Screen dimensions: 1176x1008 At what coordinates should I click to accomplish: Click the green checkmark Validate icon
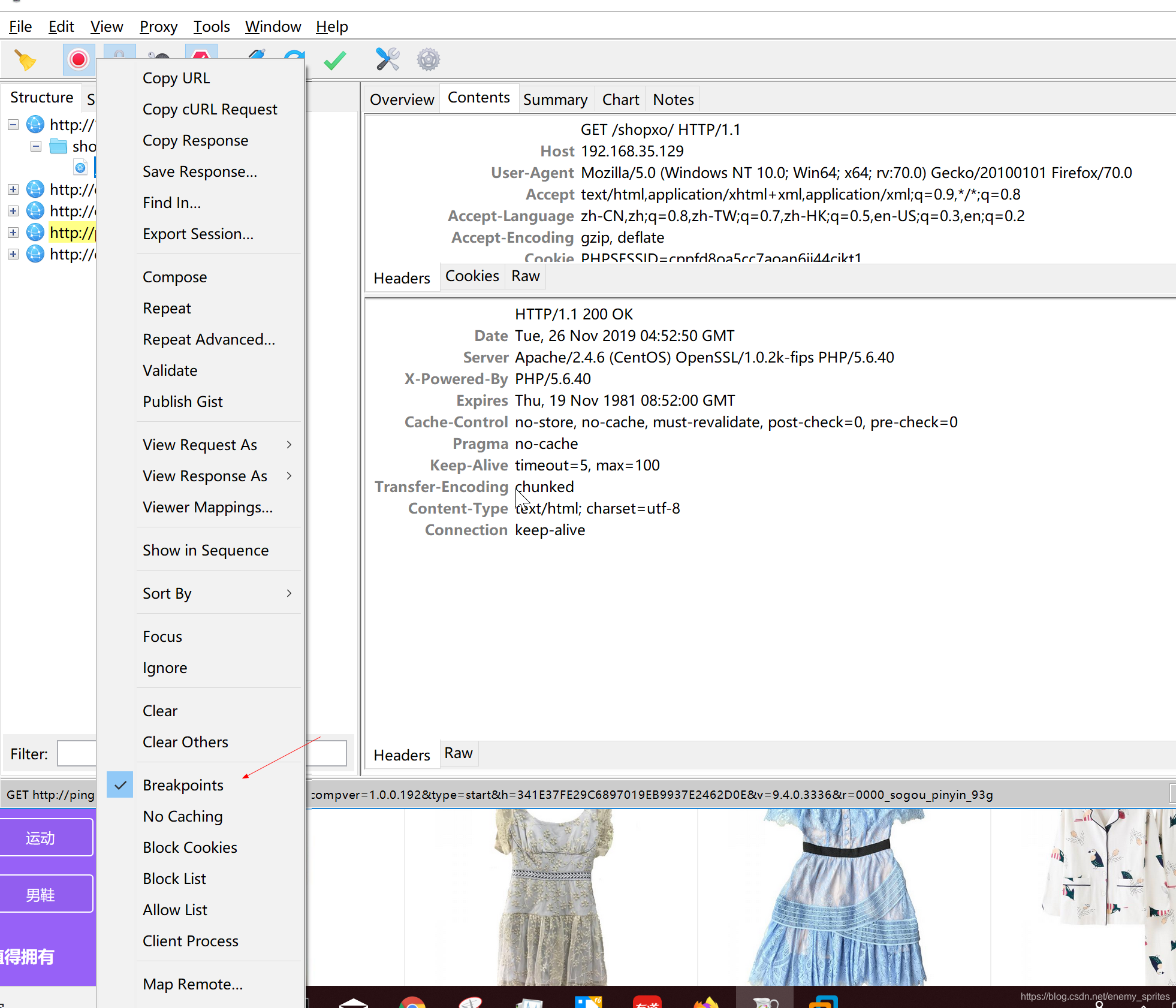tap(334, 60)
